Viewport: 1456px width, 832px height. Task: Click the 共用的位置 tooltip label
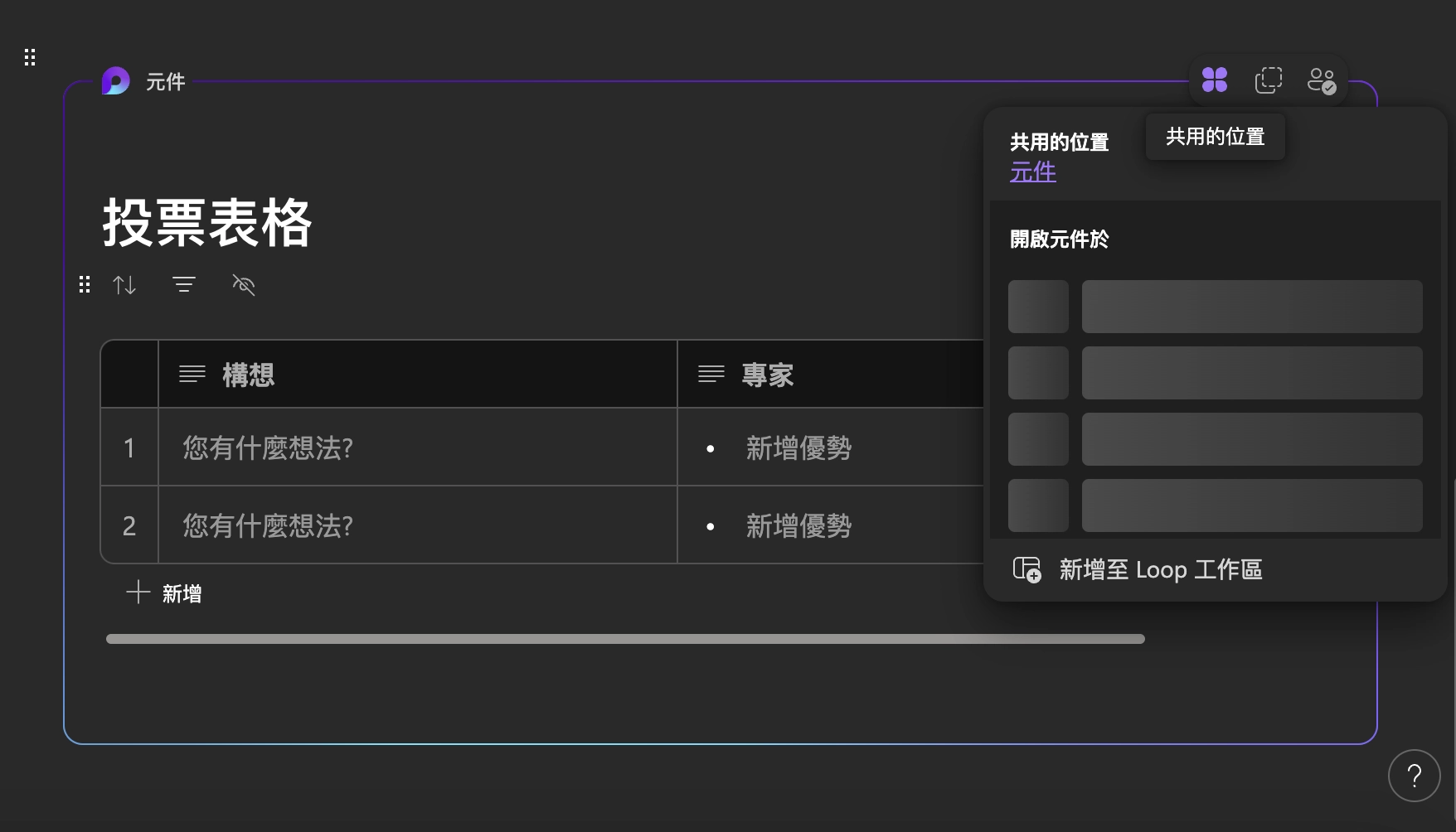click(1216, 137)
